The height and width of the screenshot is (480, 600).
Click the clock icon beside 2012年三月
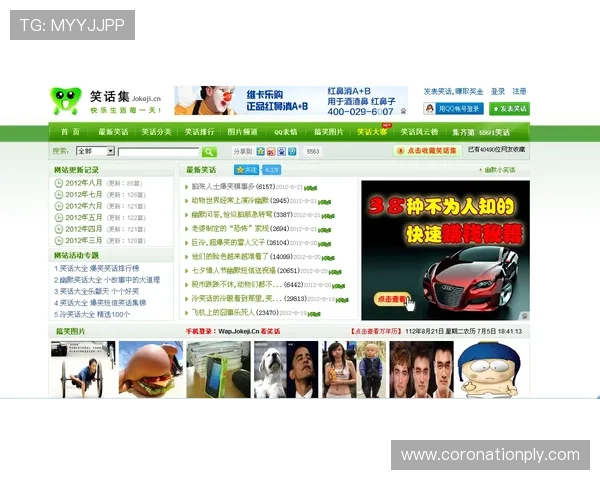59,240
